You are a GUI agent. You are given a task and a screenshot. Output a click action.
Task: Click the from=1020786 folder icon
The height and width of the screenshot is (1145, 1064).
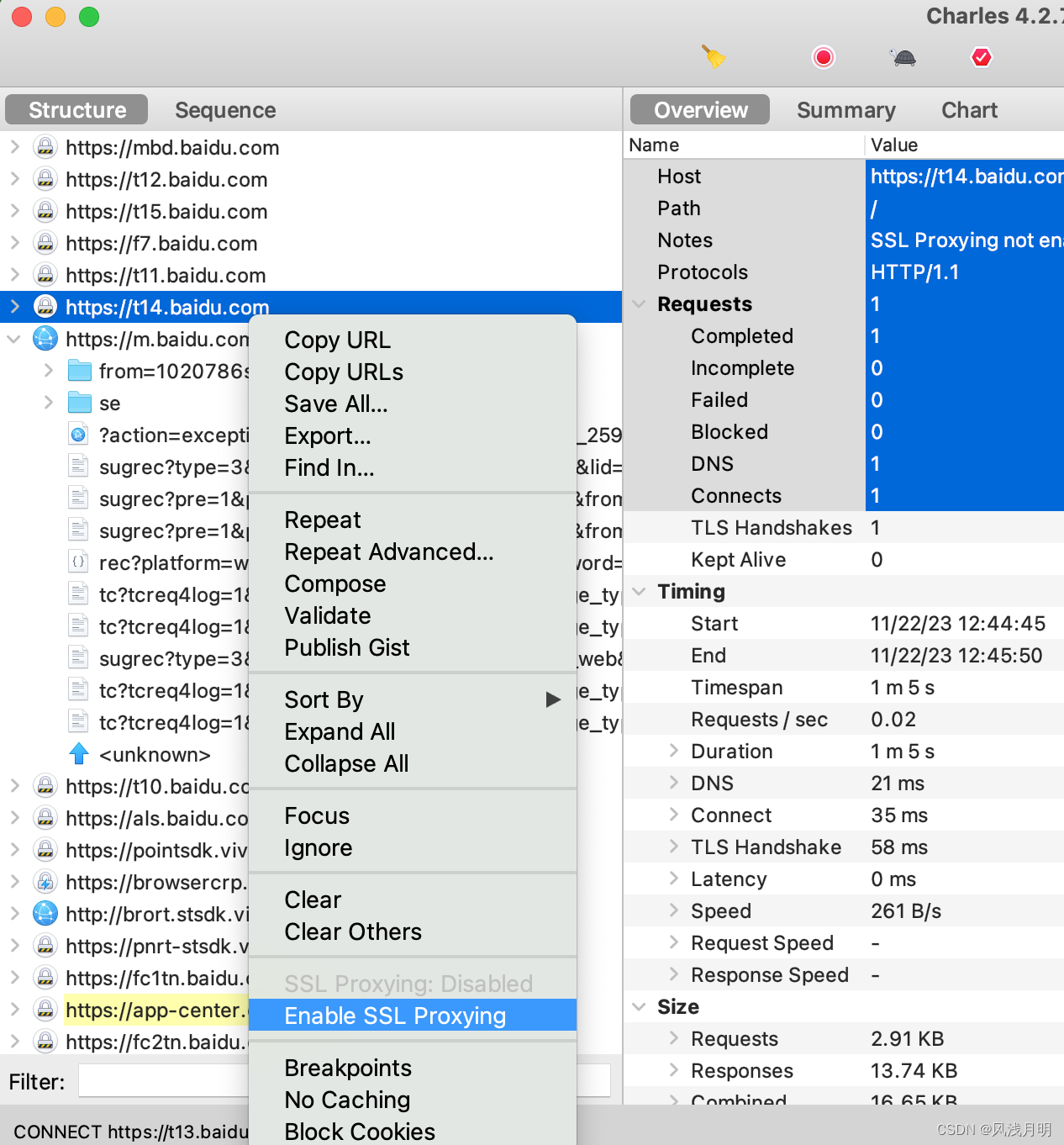[x=79, y=371]
